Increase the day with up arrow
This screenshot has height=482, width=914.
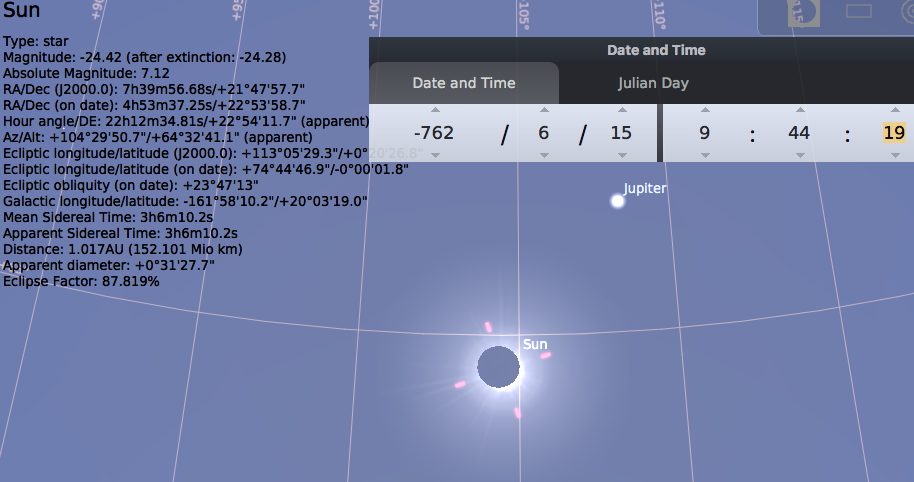[622, 110]
